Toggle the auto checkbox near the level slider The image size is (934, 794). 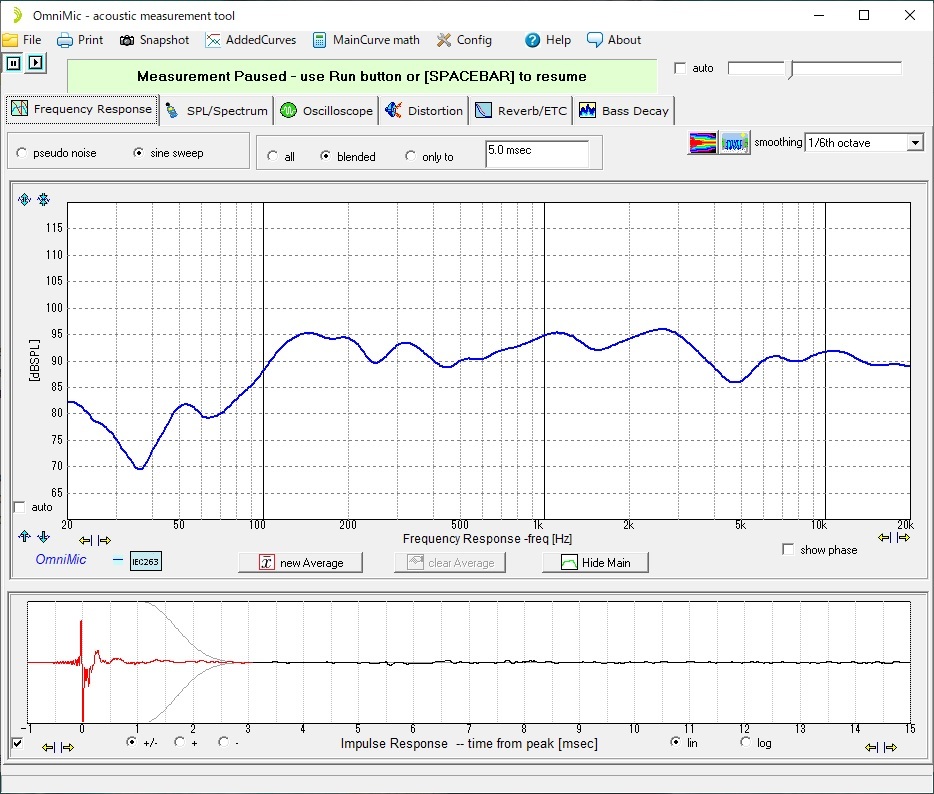[x=680, y=68]
